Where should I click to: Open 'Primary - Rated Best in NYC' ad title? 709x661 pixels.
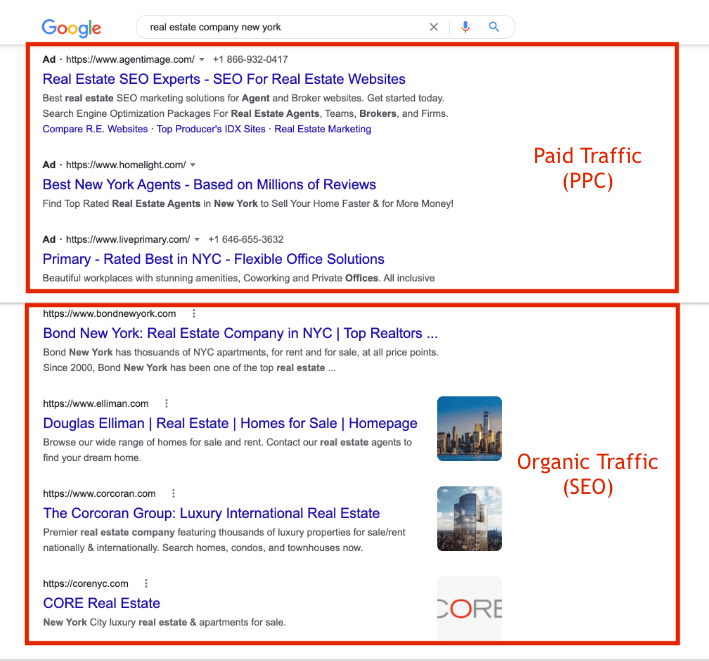click(213, 259)
